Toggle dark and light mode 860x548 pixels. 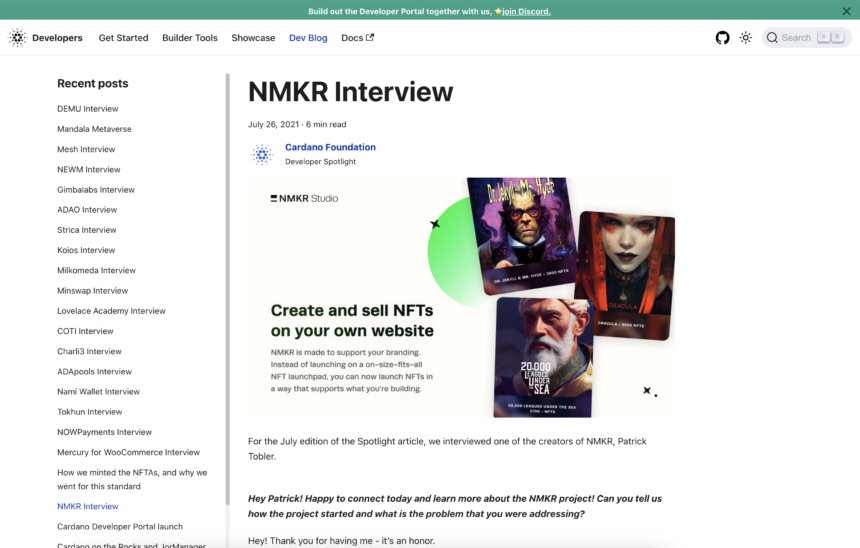click(745, 38)
